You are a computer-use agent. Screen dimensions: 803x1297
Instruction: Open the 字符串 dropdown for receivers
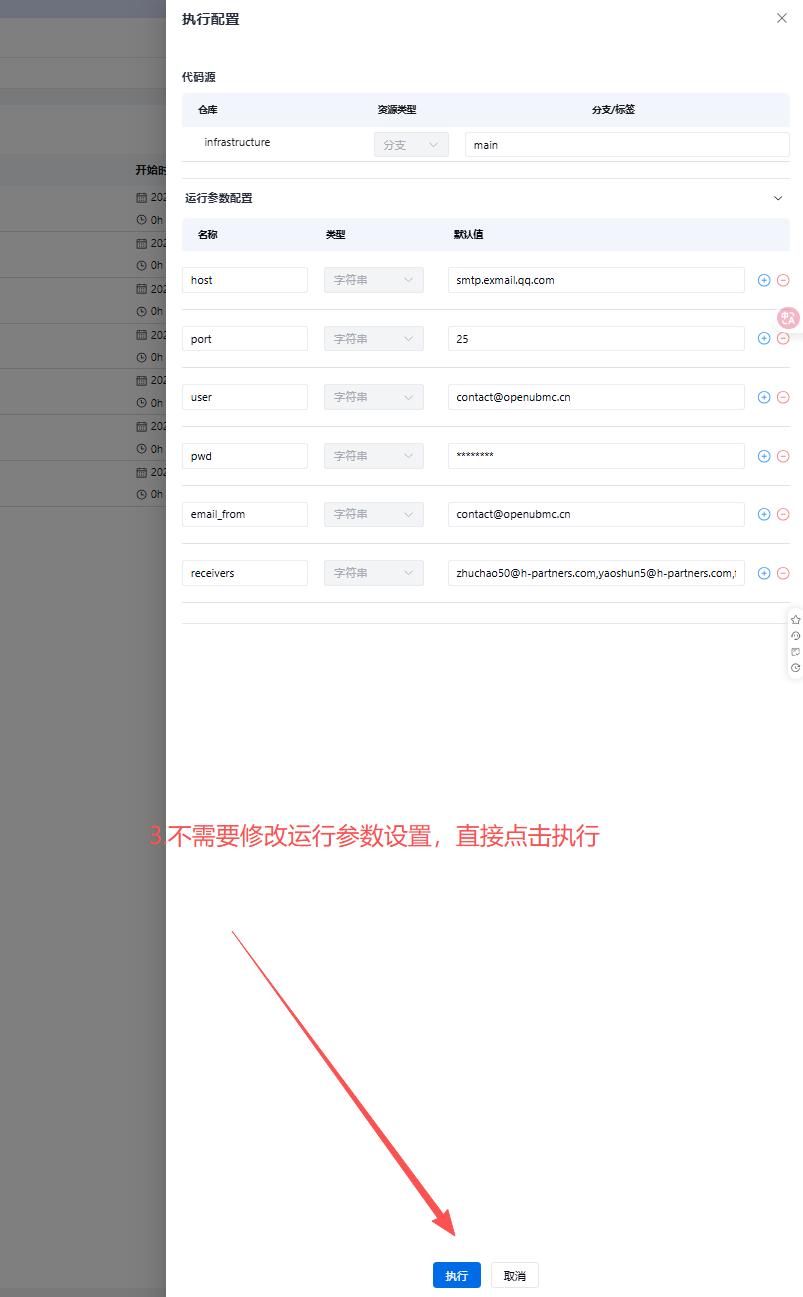click(x=373, y=573)
